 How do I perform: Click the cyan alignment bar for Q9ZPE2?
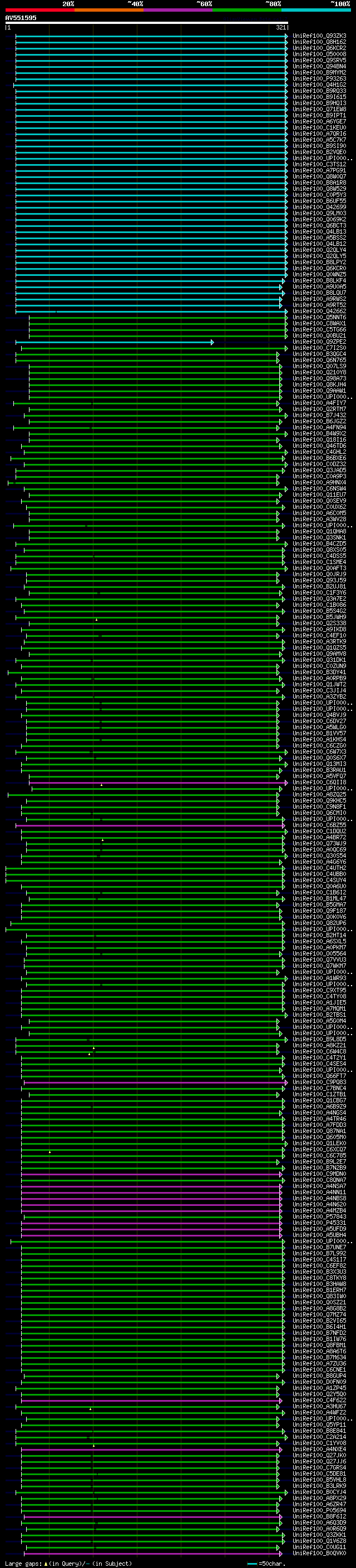tap(115, 342)
